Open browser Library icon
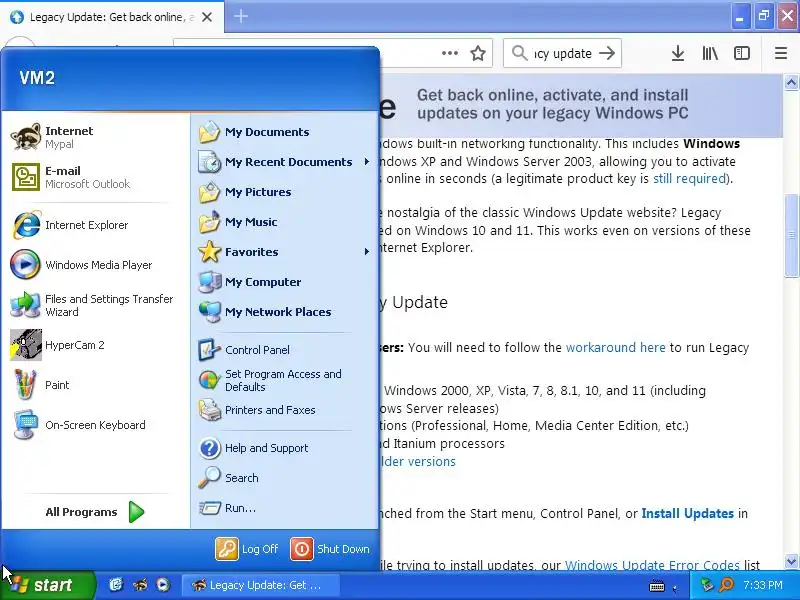 [710, 53]
